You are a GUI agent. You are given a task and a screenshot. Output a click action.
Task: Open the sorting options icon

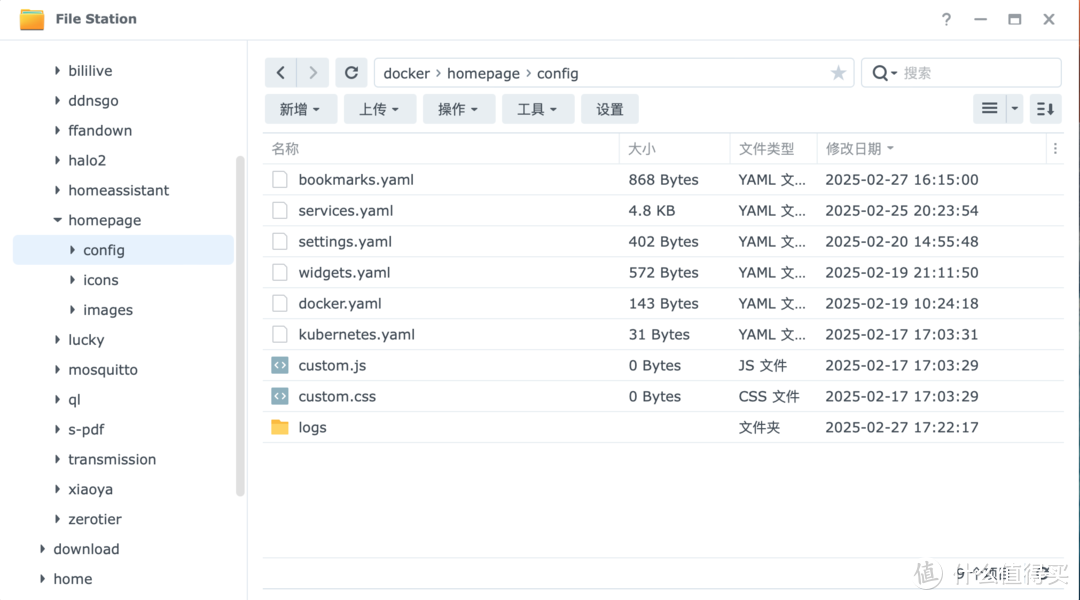(1045, 108)
